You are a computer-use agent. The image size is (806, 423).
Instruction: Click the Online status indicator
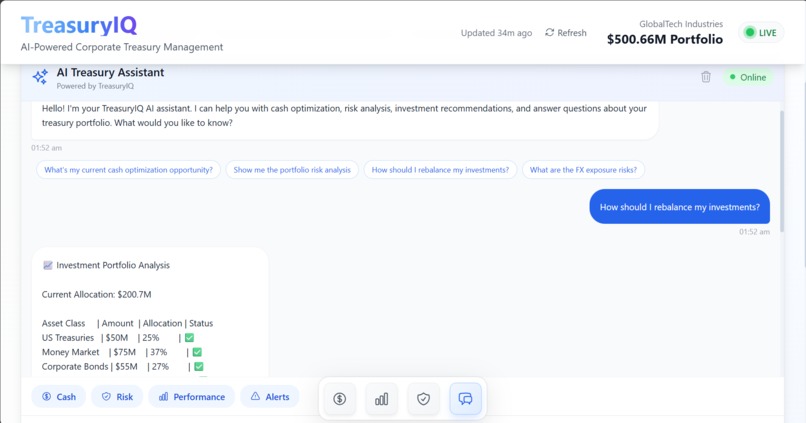point(748,77)
